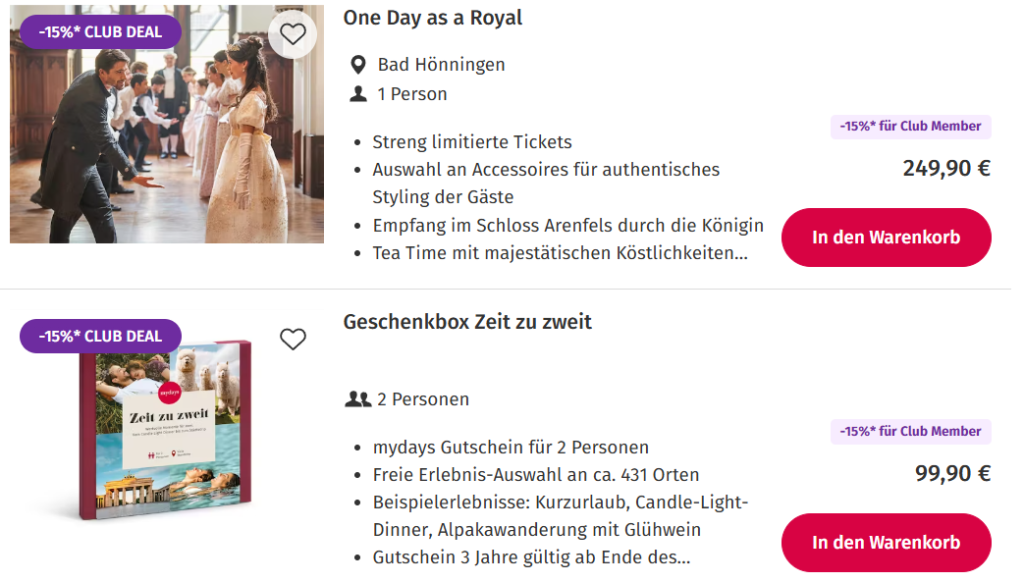Click the two-person icon next to 2 Personen

[357, 399]
